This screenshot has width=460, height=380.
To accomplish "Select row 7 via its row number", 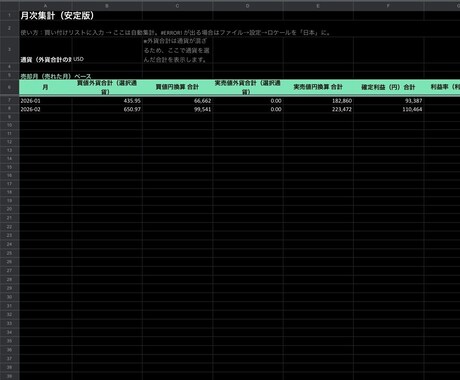I will (9, 100).
